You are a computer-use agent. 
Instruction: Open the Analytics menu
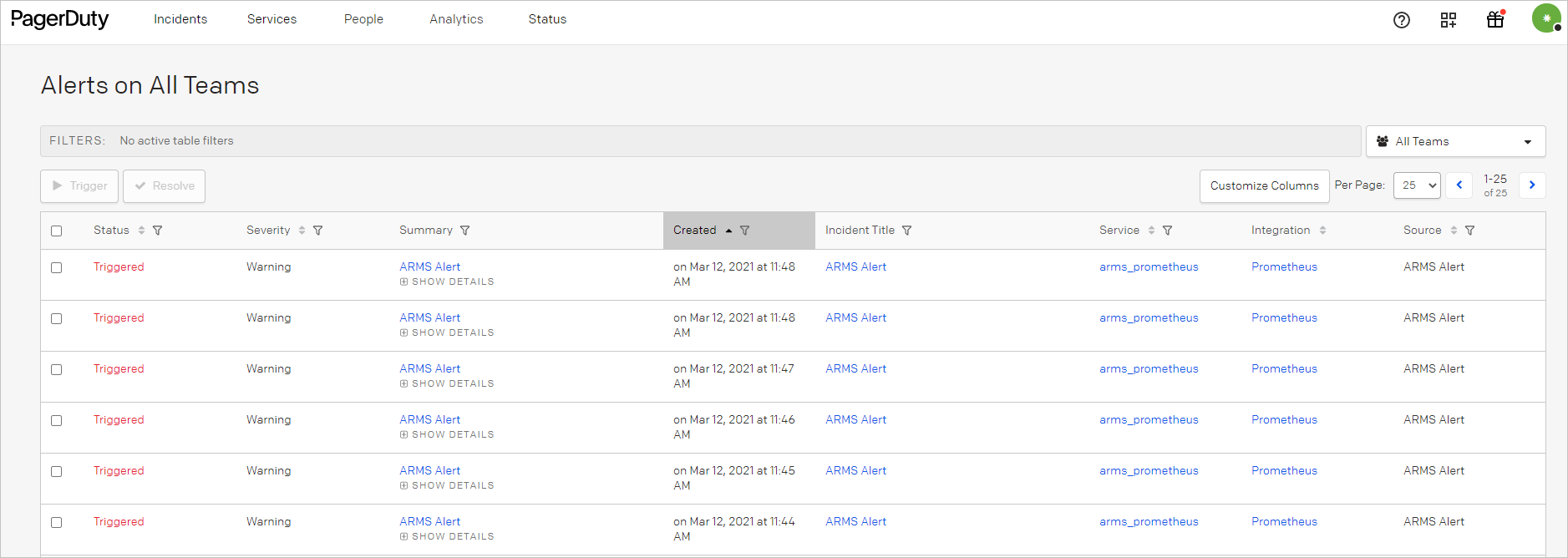456,19
